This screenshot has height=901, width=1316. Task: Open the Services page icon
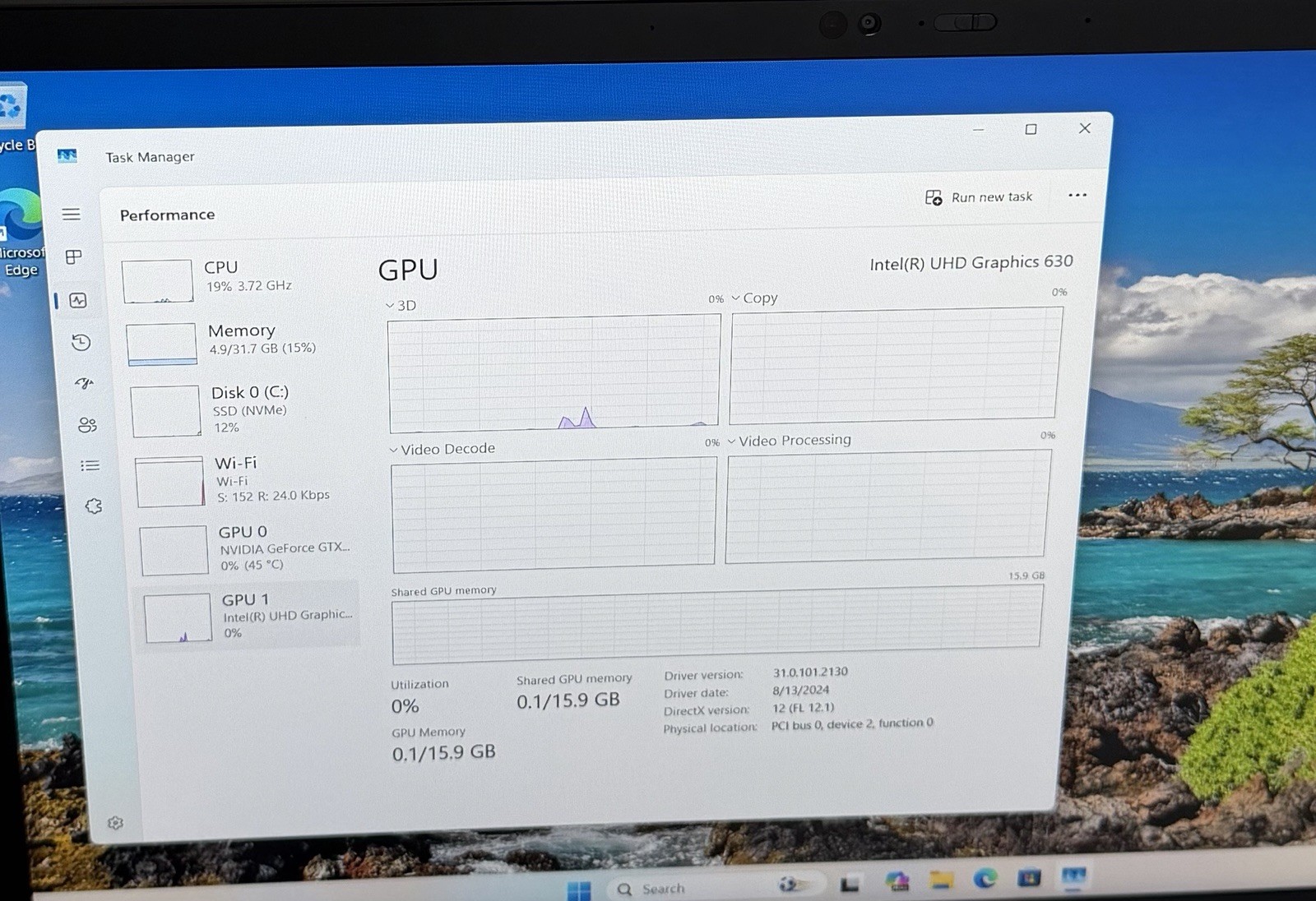pos(93,506)
